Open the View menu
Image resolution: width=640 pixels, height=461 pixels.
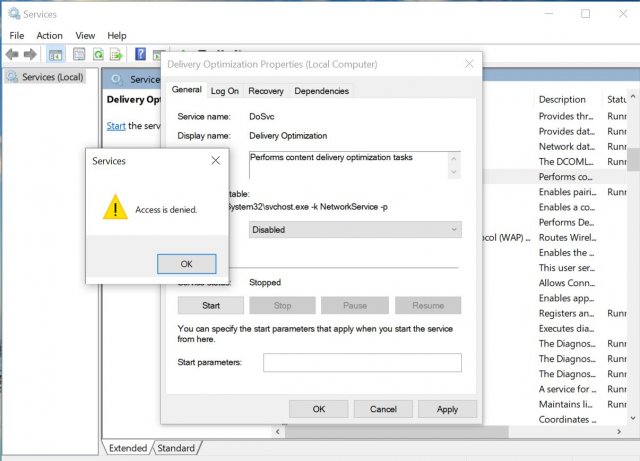[x=85, y=35]
